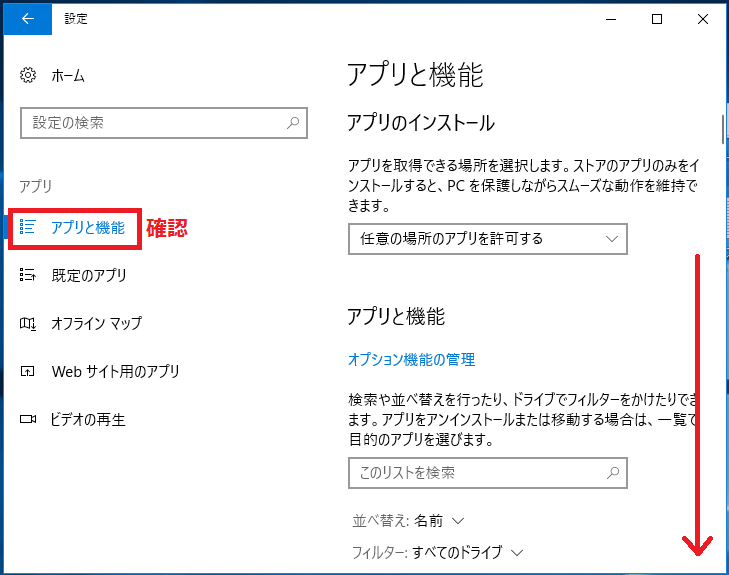Click magnifier icon in このリストを検索 box
The width and height of the screenshot is (729, 575).
(x=613, y=473)
